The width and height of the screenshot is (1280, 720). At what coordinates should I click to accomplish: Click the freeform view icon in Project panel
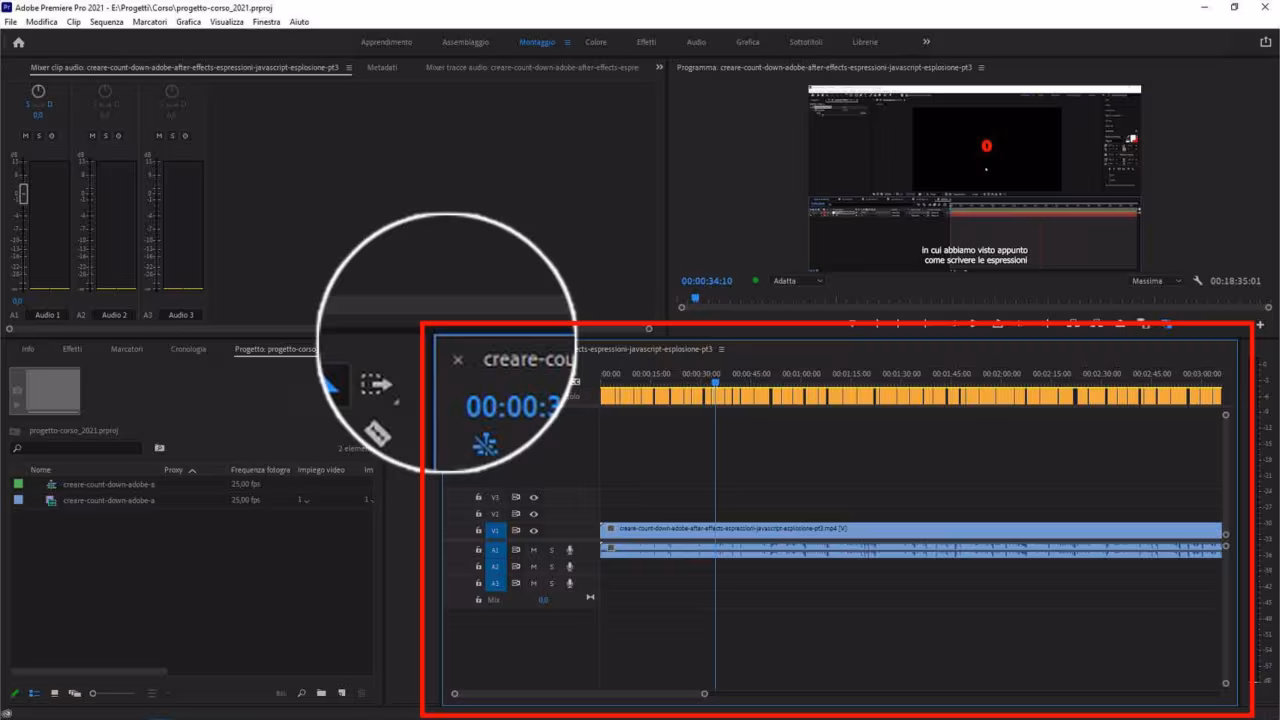pos(74,693)
